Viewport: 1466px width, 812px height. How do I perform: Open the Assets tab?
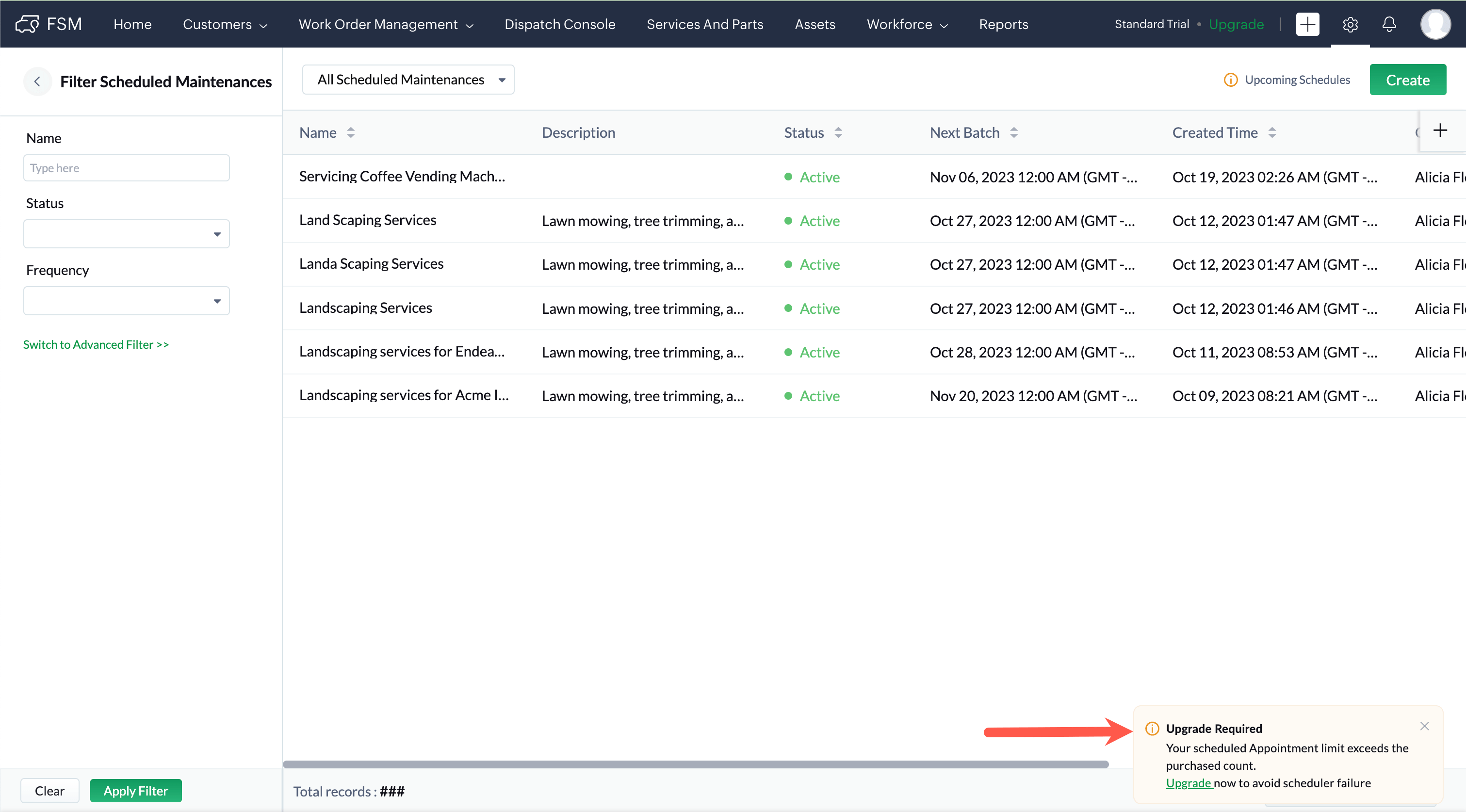[x=814, y=24]
